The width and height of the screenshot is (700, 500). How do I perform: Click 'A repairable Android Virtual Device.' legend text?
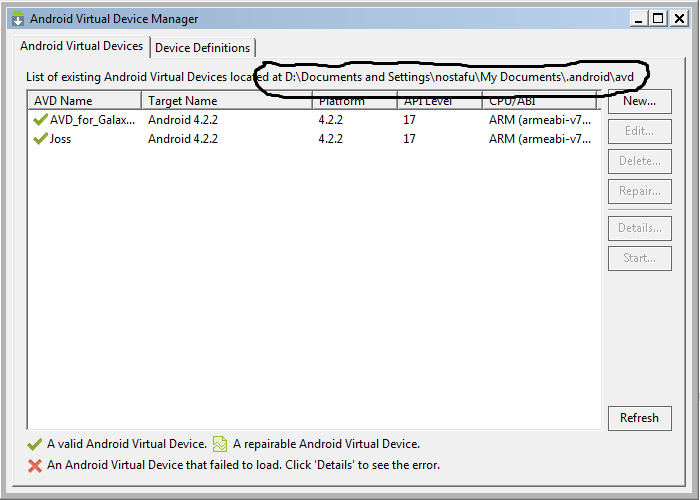pos(326,444)
